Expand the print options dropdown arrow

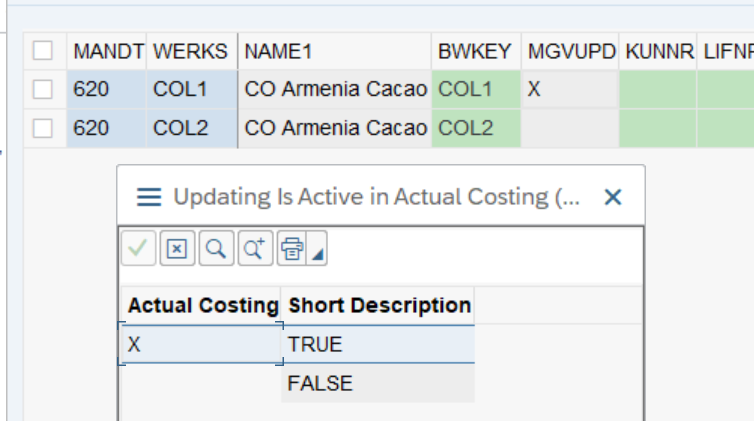click(x=317, y=255)
